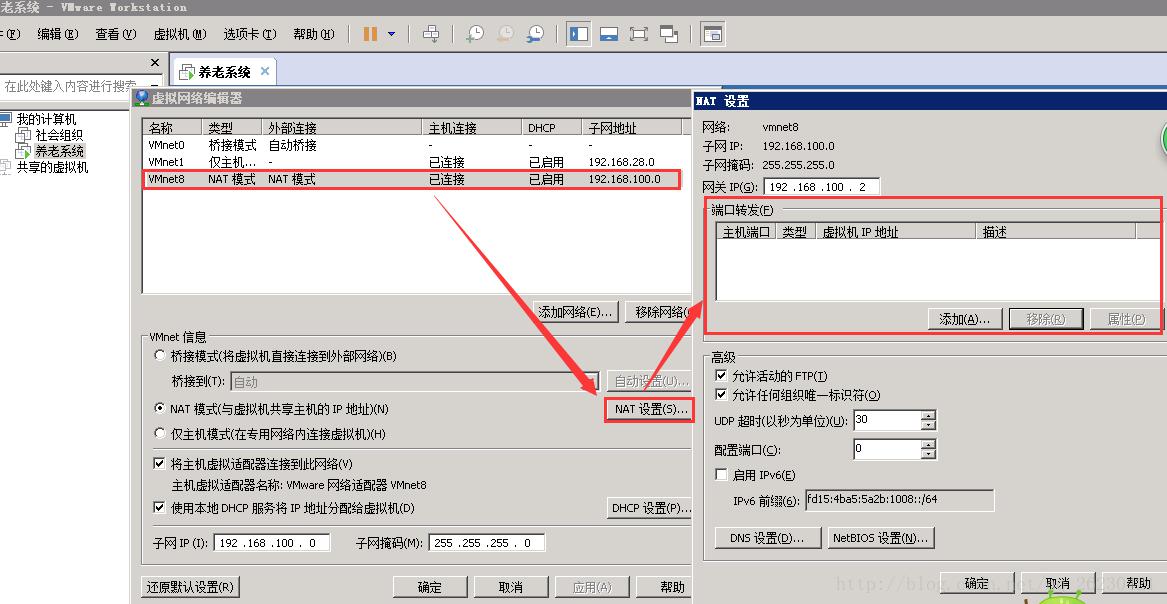
Task: Click the console view icon at toolbar end
Action: [x=712, y=34]
